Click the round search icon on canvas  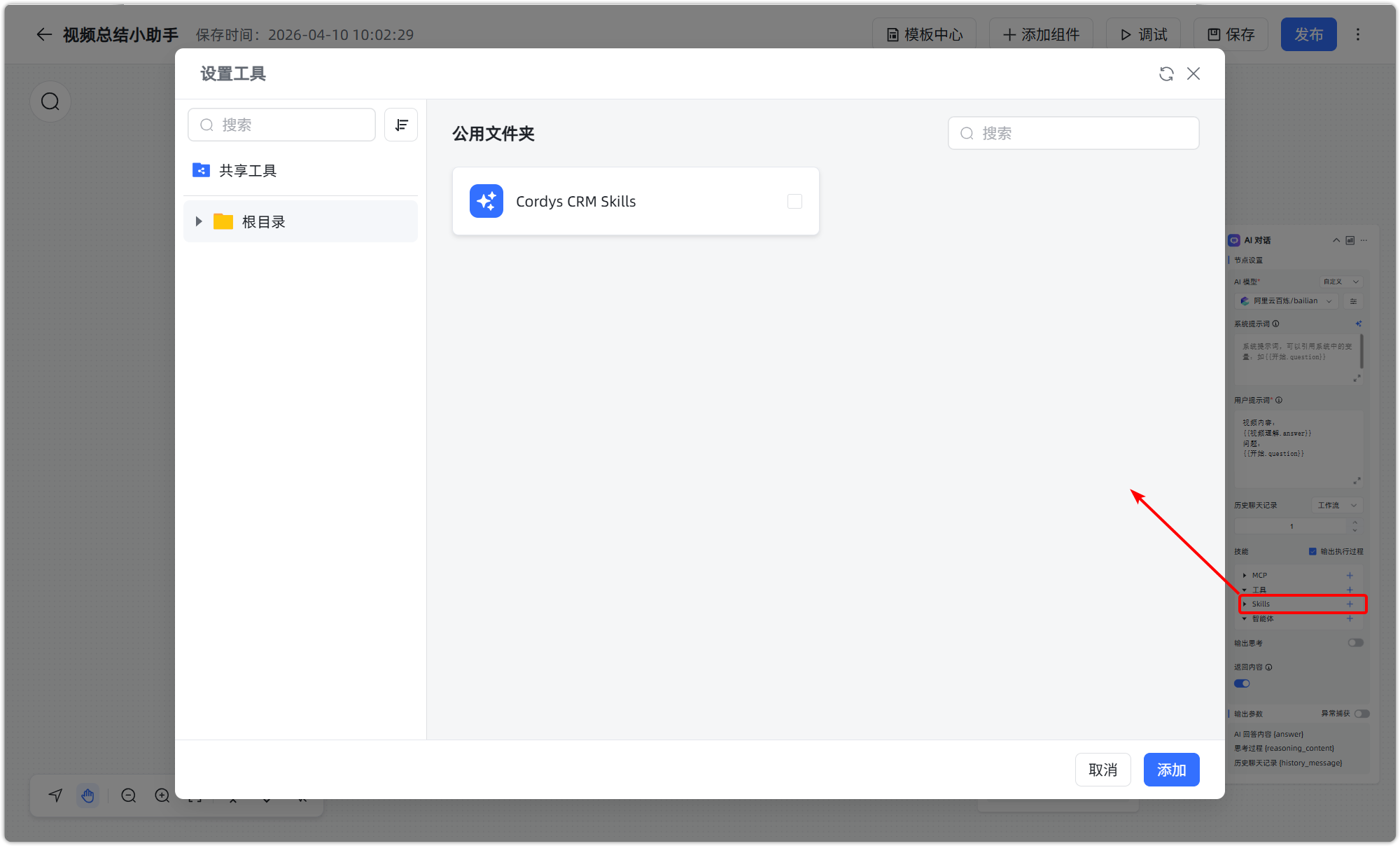tap(50, 102)
